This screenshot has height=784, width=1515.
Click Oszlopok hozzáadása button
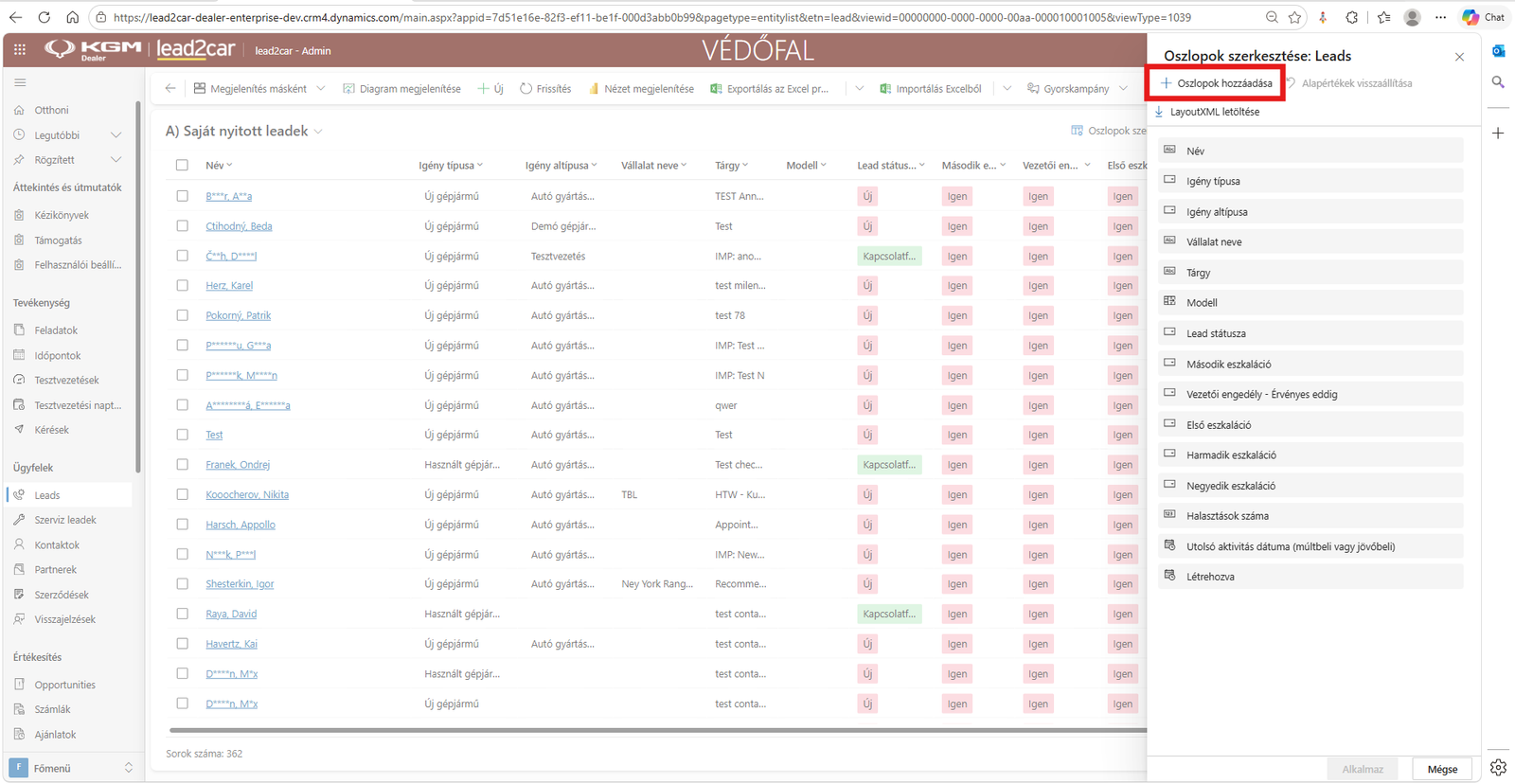coord(1216,83)
